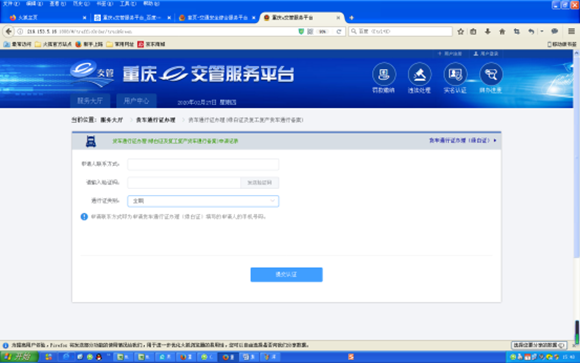
Task: Click the home icon in toolbar
Action: tap(502, 31)
